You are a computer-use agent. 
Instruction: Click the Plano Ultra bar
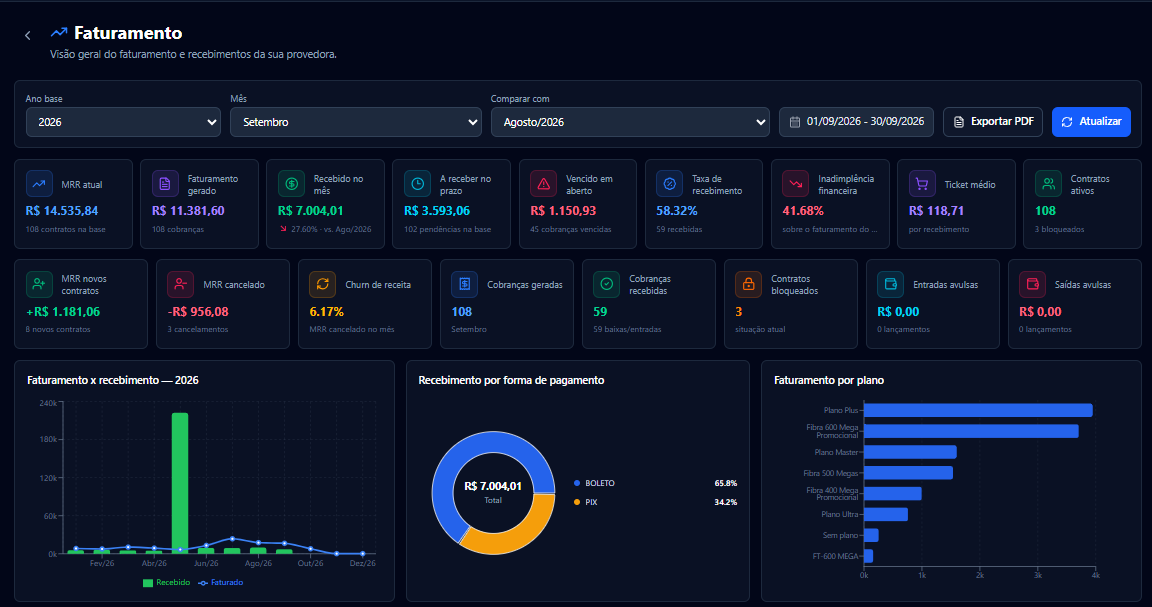[886, 514]
